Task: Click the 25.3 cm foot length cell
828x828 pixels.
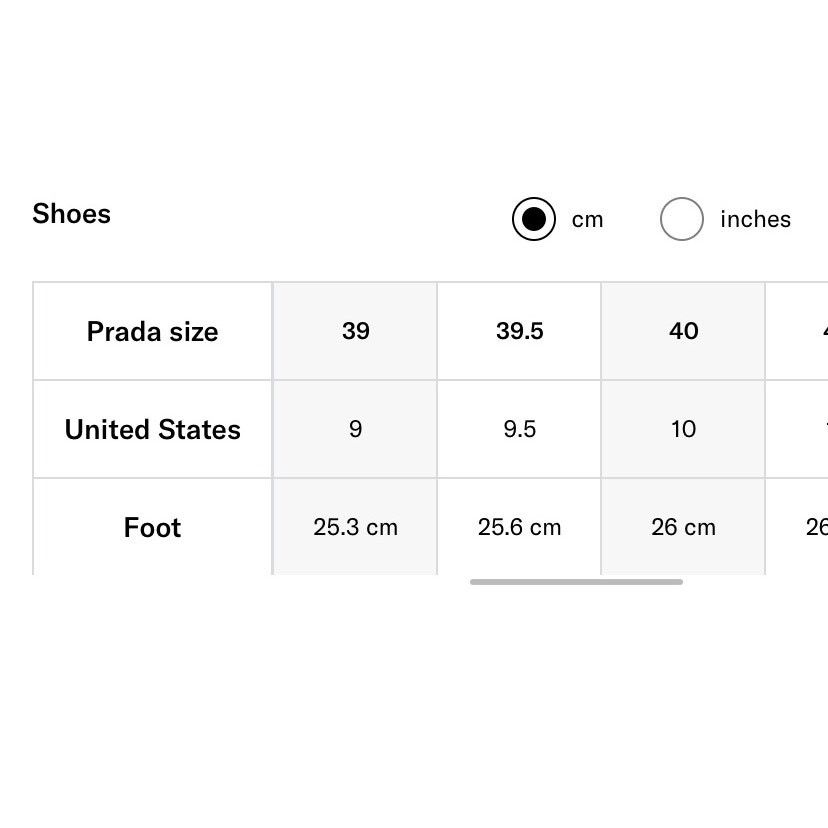Action: tap(355, 527)
